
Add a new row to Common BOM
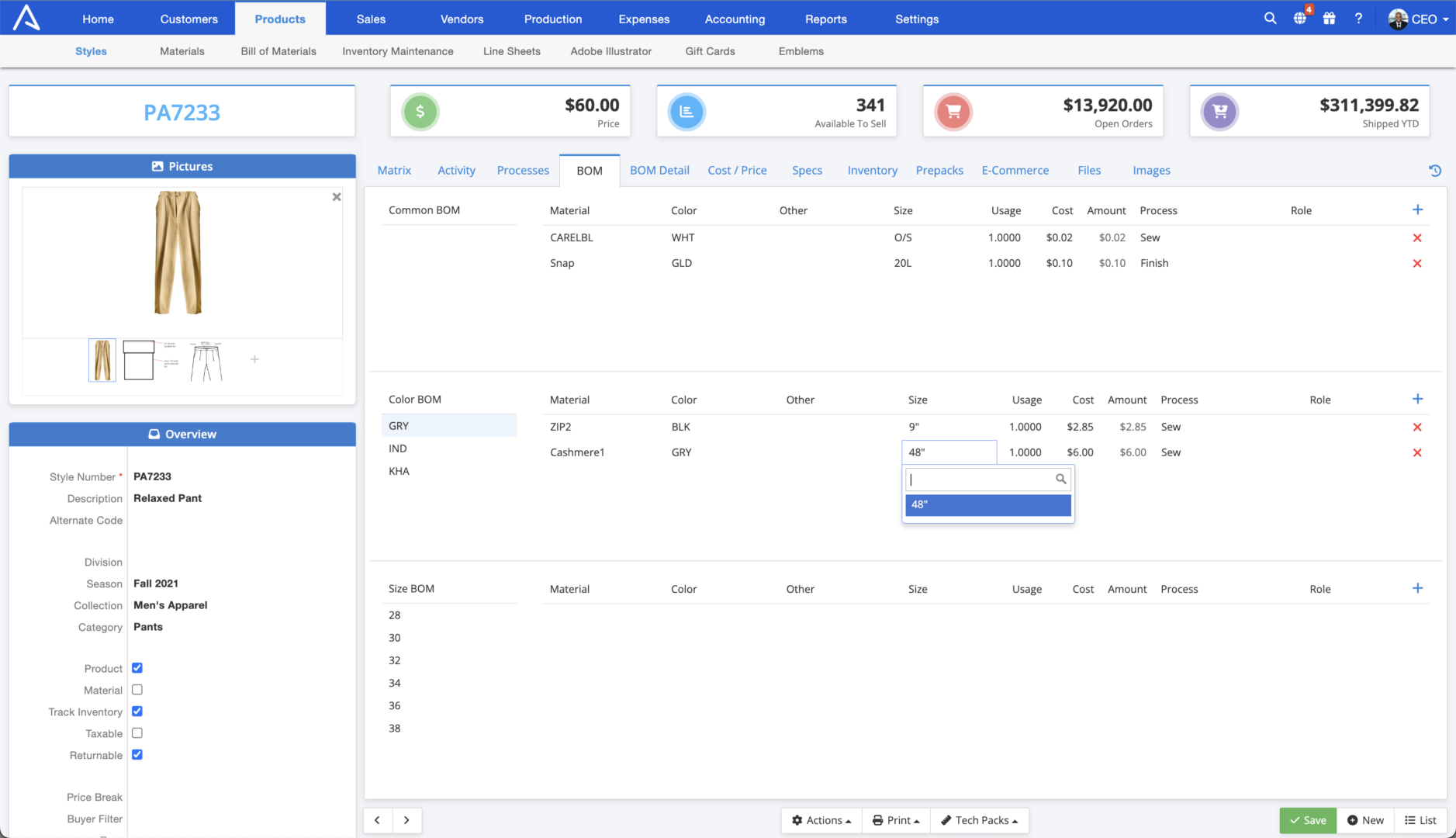click(x=1418, y=209)
